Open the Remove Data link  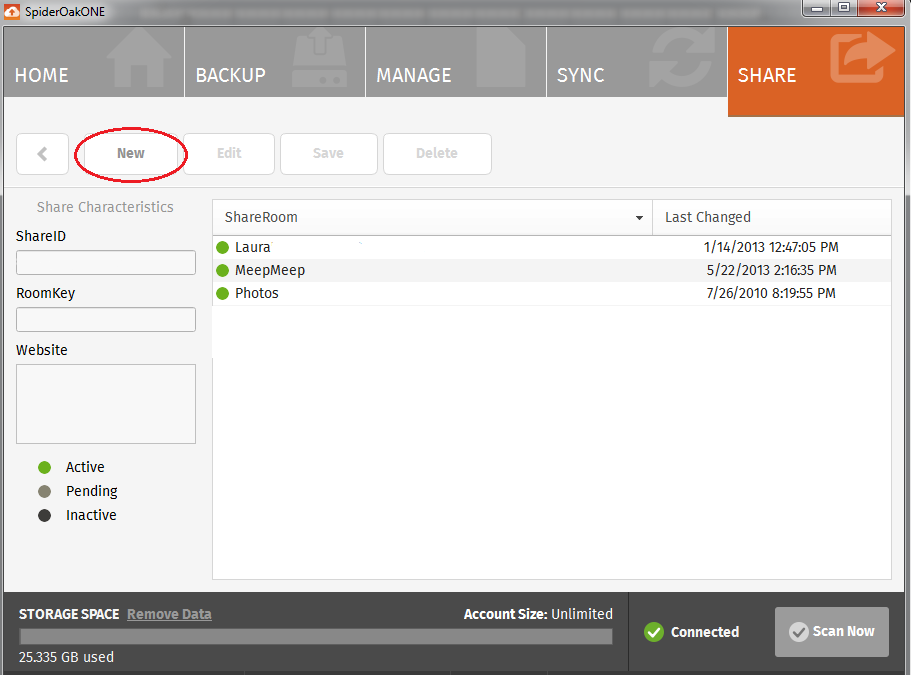point(169,614)
